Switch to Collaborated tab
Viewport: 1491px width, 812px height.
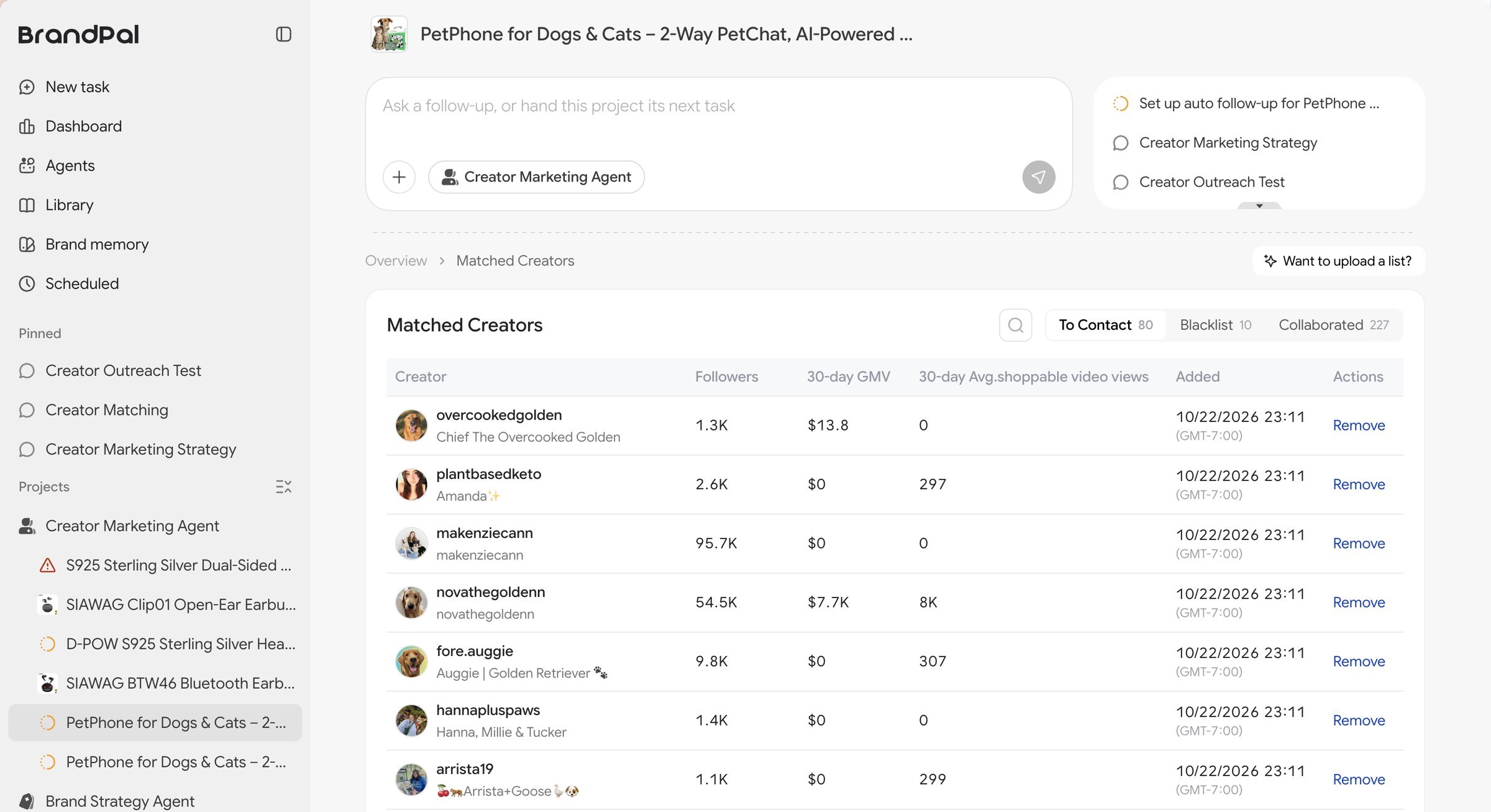[1333, 325]
